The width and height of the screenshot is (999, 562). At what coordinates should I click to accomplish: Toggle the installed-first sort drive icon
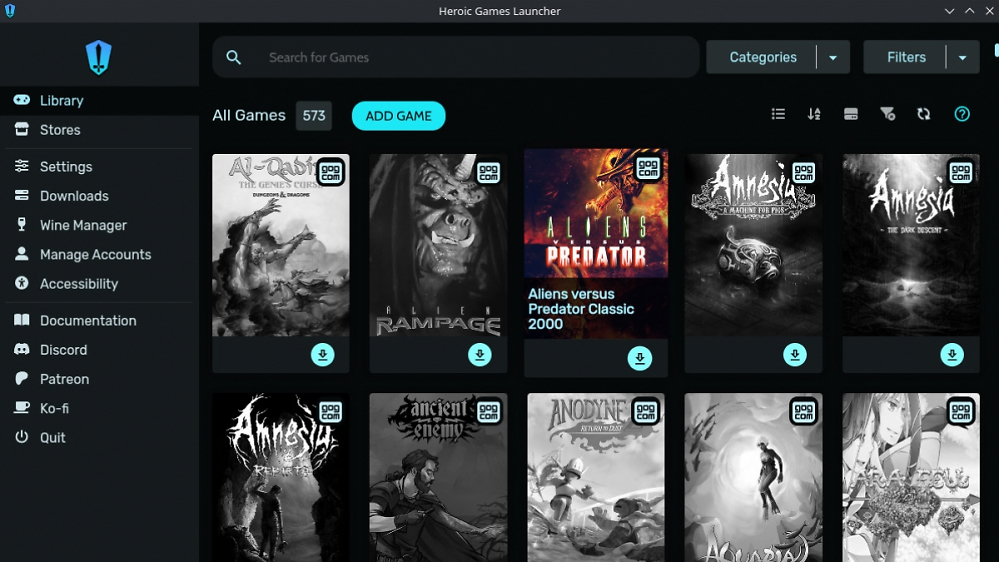click(851, 114)
